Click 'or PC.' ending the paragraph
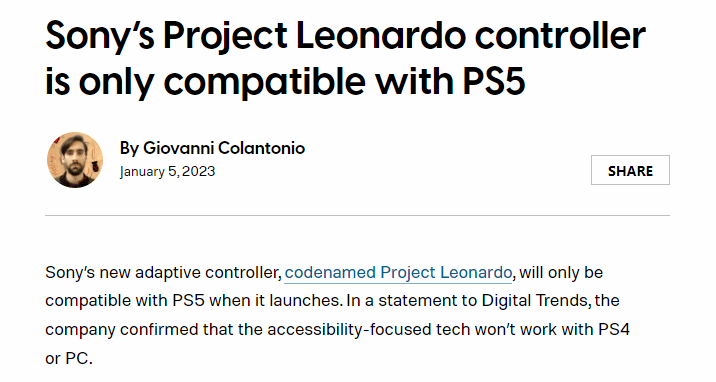 [x=69, y=358]
